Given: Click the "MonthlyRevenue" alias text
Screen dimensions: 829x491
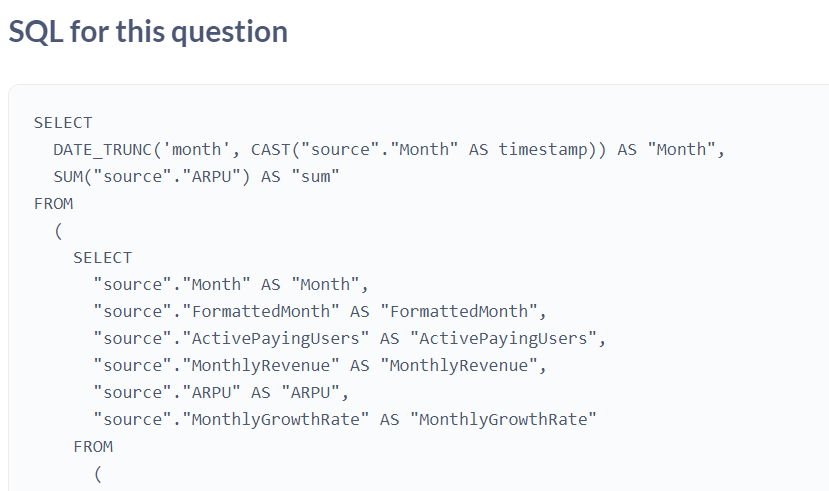Looking at the screenshot, I should (459, 365).
